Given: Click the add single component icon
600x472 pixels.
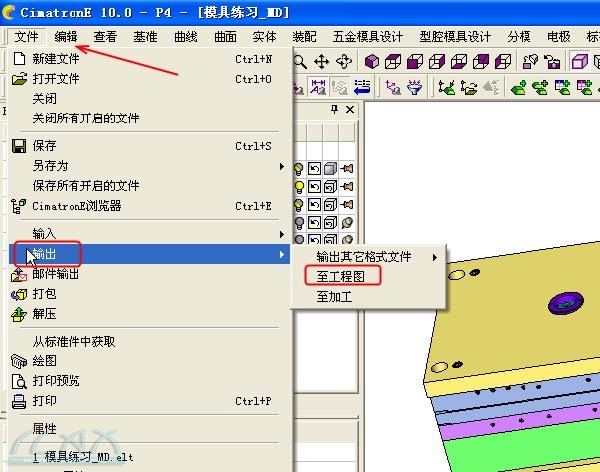Looking at the screenshot, I should pos(518,87).
